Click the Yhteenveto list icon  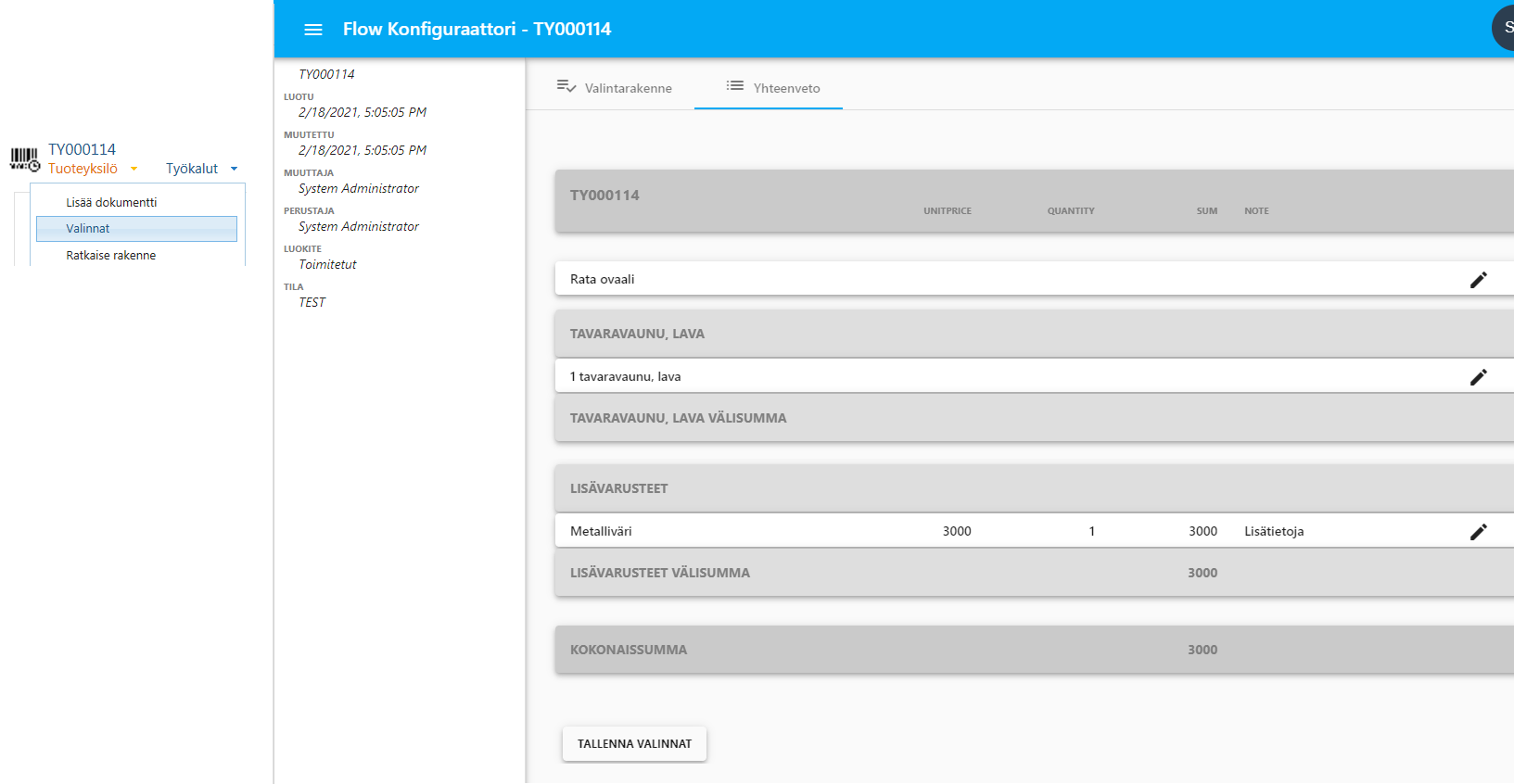734,86
